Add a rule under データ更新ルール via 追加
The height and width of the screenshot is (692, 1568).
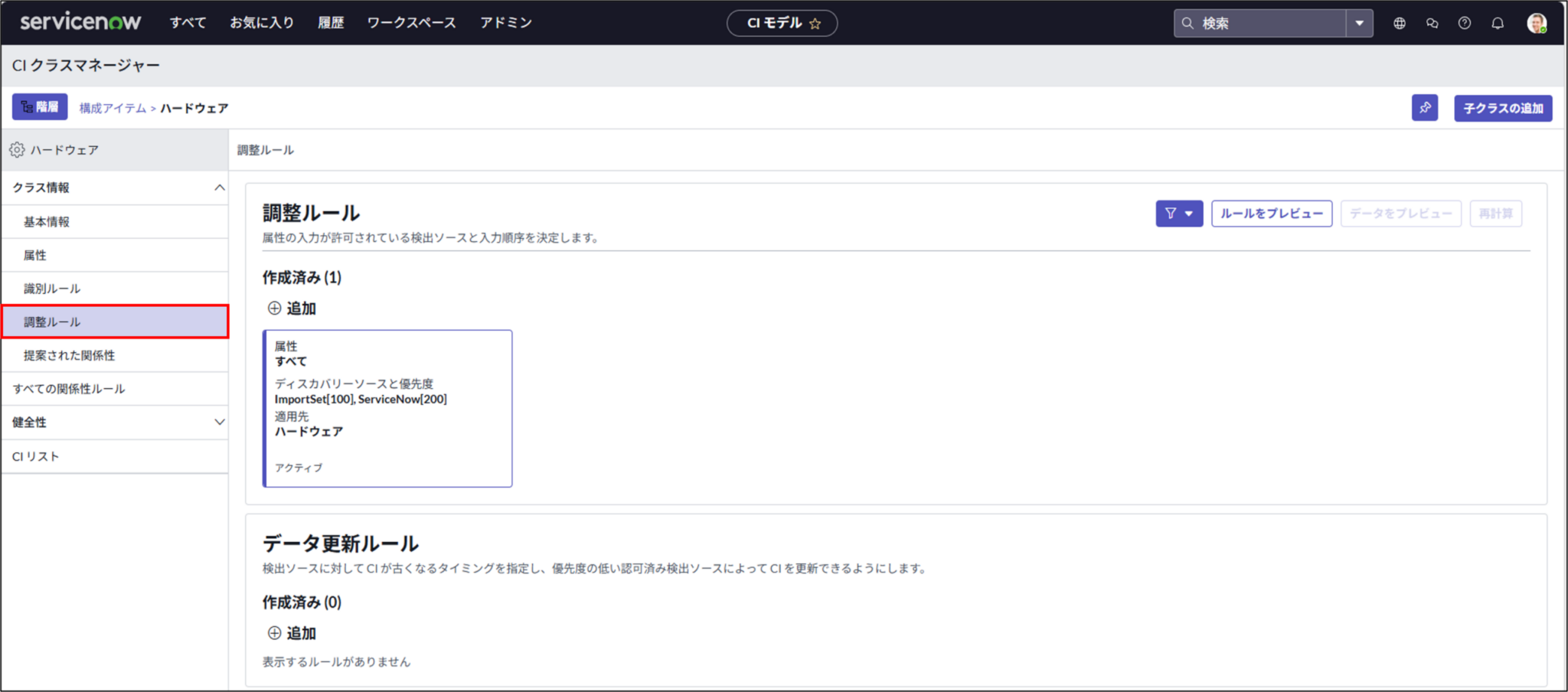point(292,633)
